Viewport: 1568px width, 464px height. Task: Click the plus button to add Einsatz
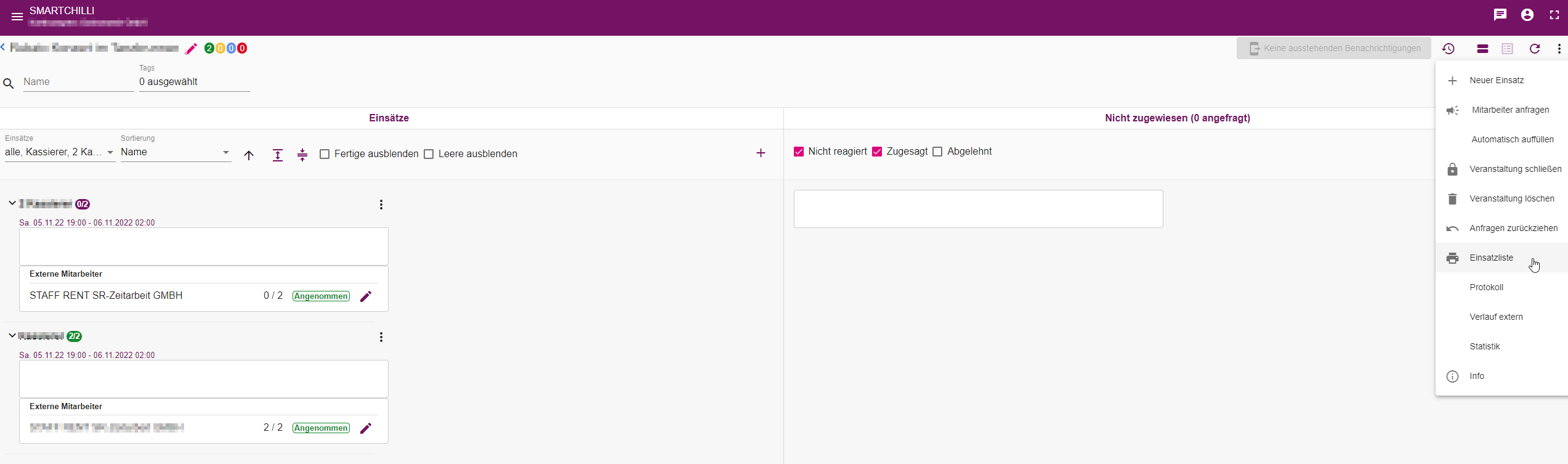pyautogui.click(x=761, y=153)
